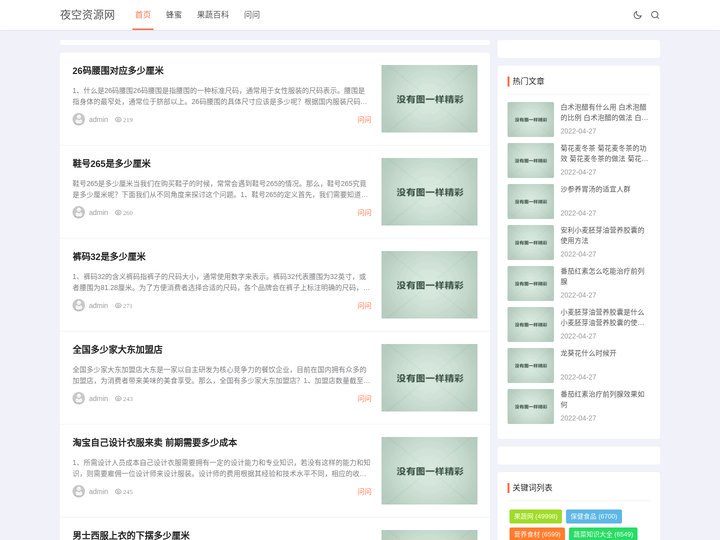Open the 蜂蜜 navigation tab
This screenshot has height=540, width=720.
(174, 15)
